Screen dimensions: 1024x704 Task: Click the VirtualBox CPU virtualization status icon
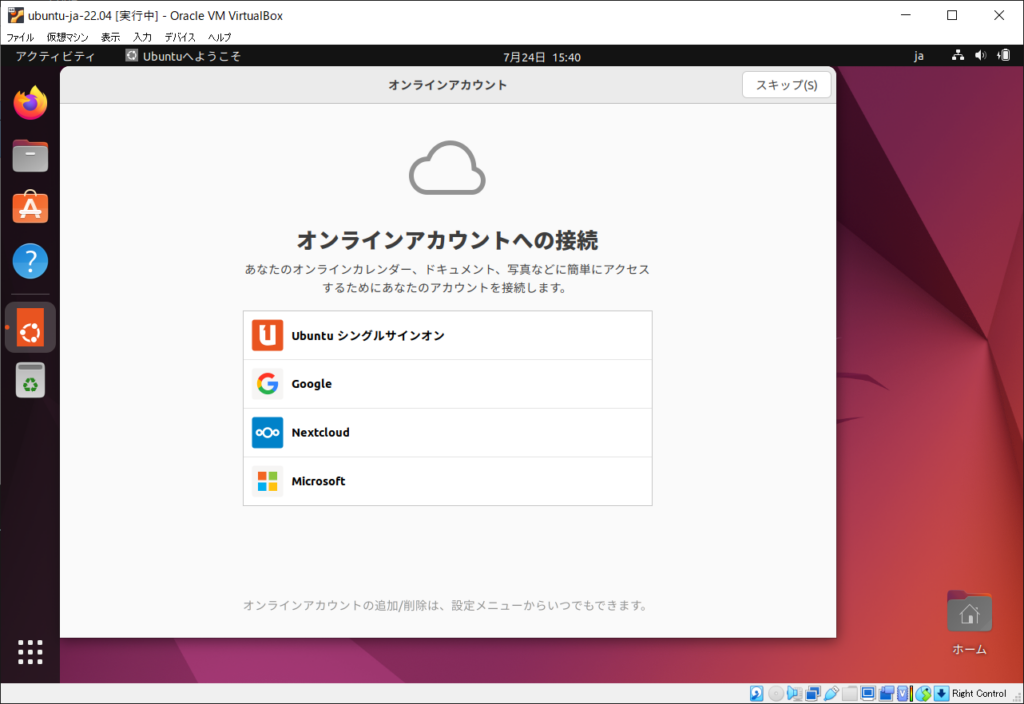point(904,694)
